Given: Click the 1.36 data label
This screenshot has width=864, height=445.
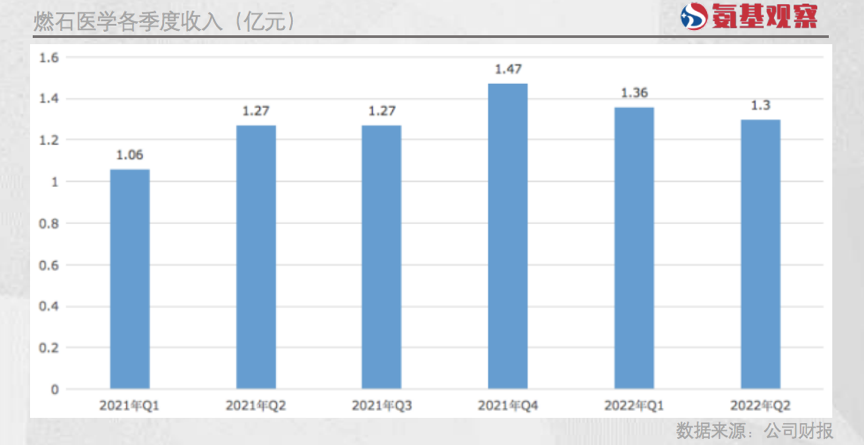Looking at the screenshot, I should tap(634, 92).
